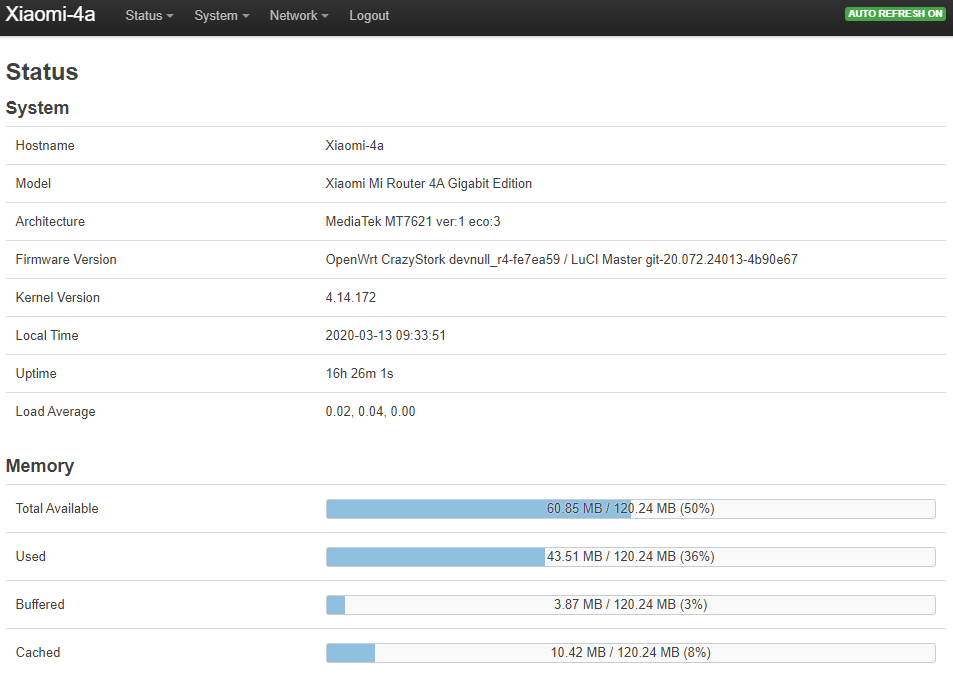The width and height of the screenshot is (953, 685).
Task: Select the Model value Xiaomi Mi Router 4A
Action: (x=428, y=184)
